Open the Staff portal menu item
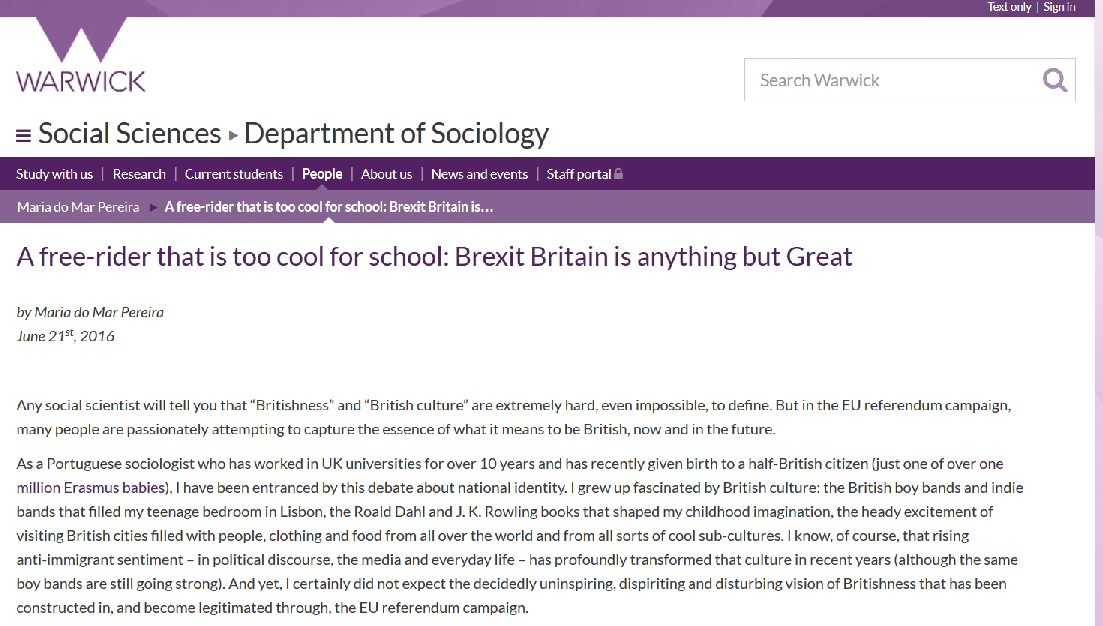 tap(579, 174)
